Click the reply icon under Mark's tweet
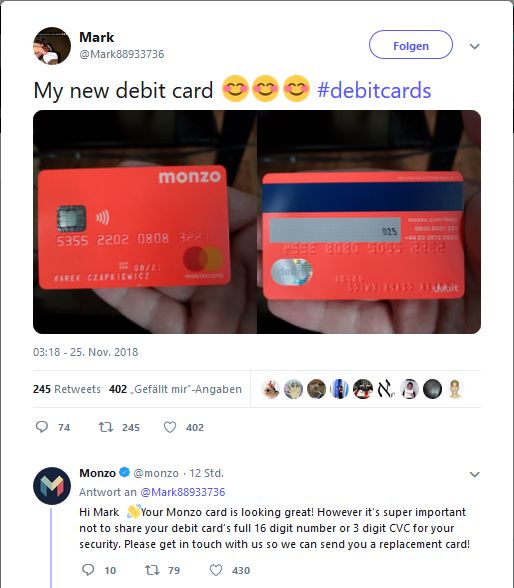 pos(42,427)
